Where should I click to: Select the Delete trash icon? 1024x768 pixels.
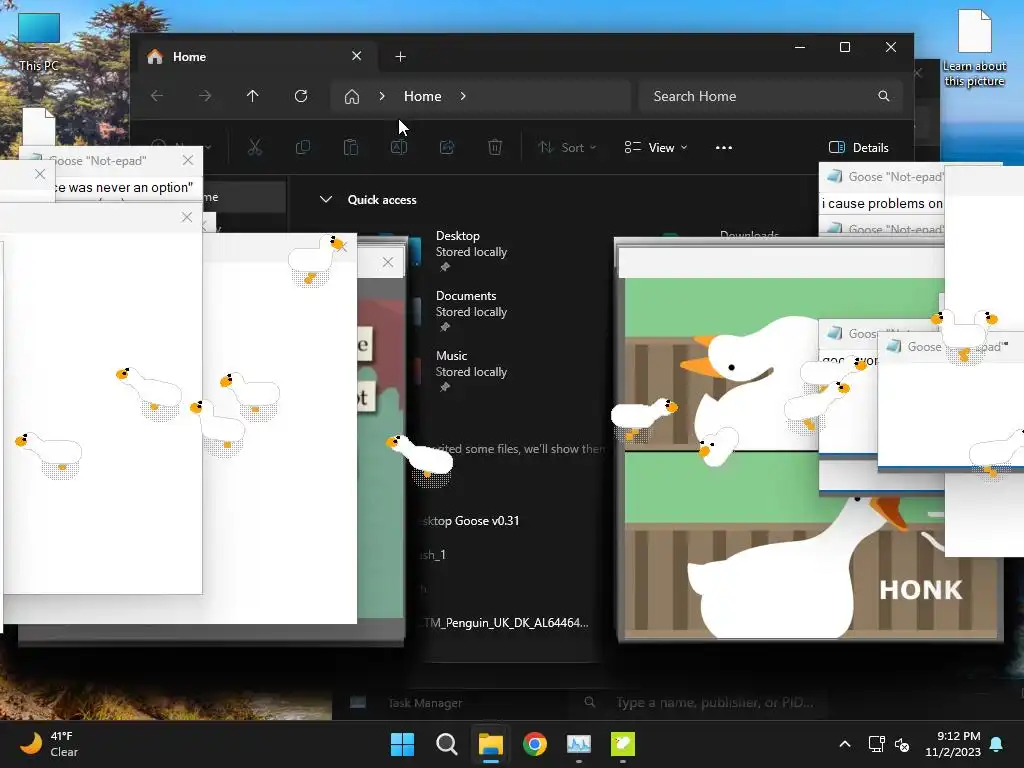tap(495, 148)
